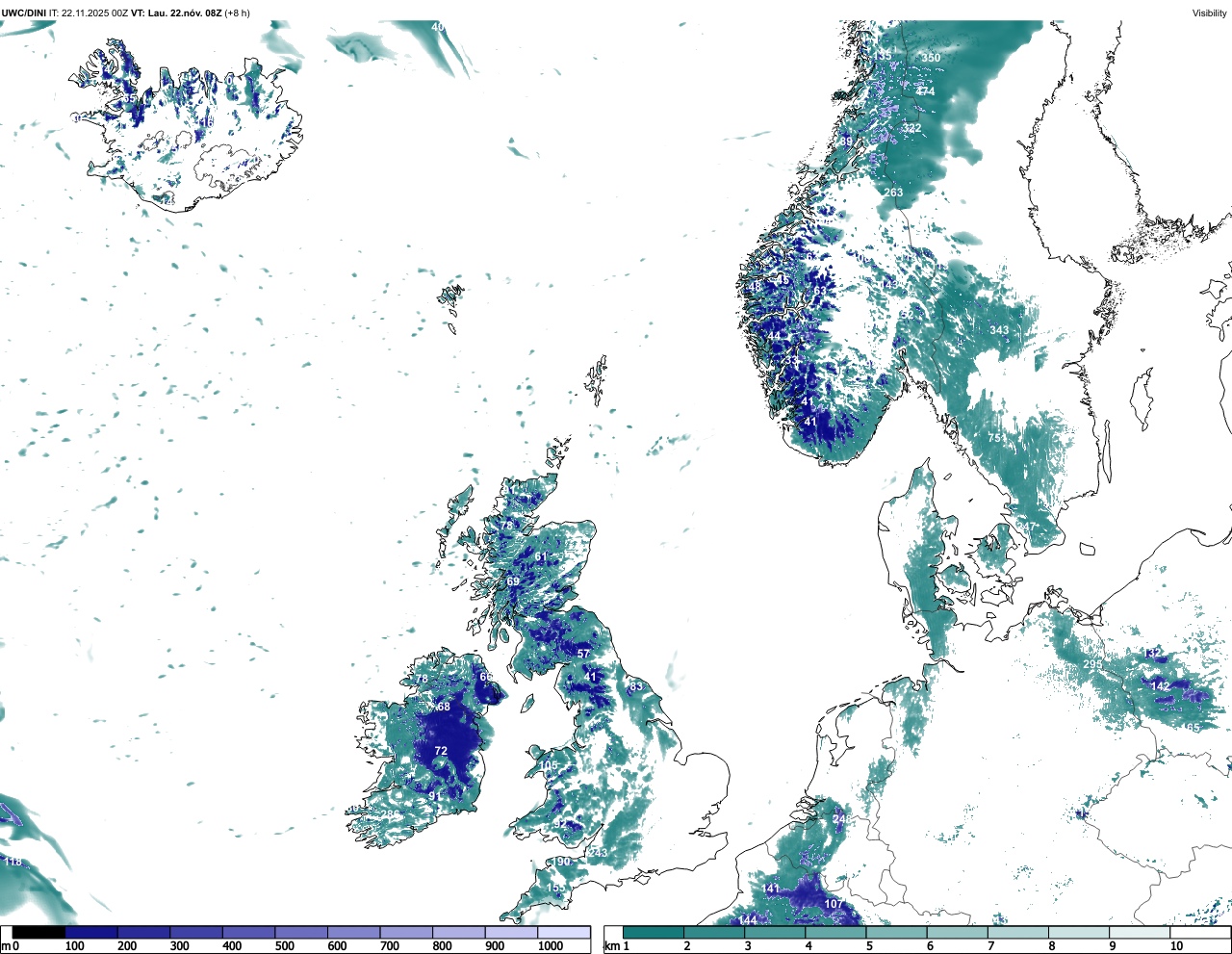Image resolution: width=1232 pixels, height=954 pixels.
Task: Click the 5–6 km legend color segment
Action: [897, 932]
